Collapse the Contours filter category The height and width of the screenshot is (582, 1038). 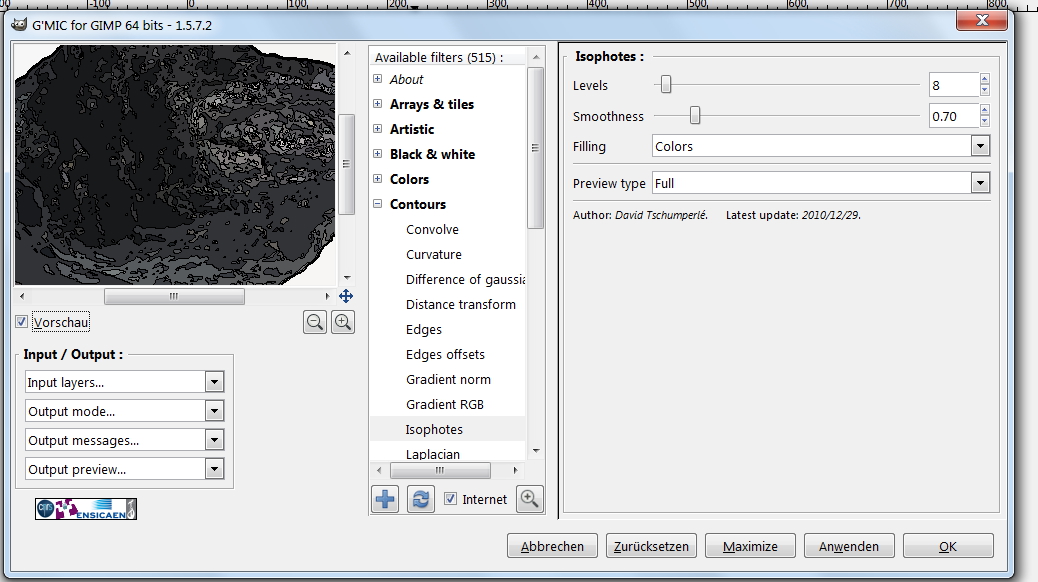[x=378, y=204]
